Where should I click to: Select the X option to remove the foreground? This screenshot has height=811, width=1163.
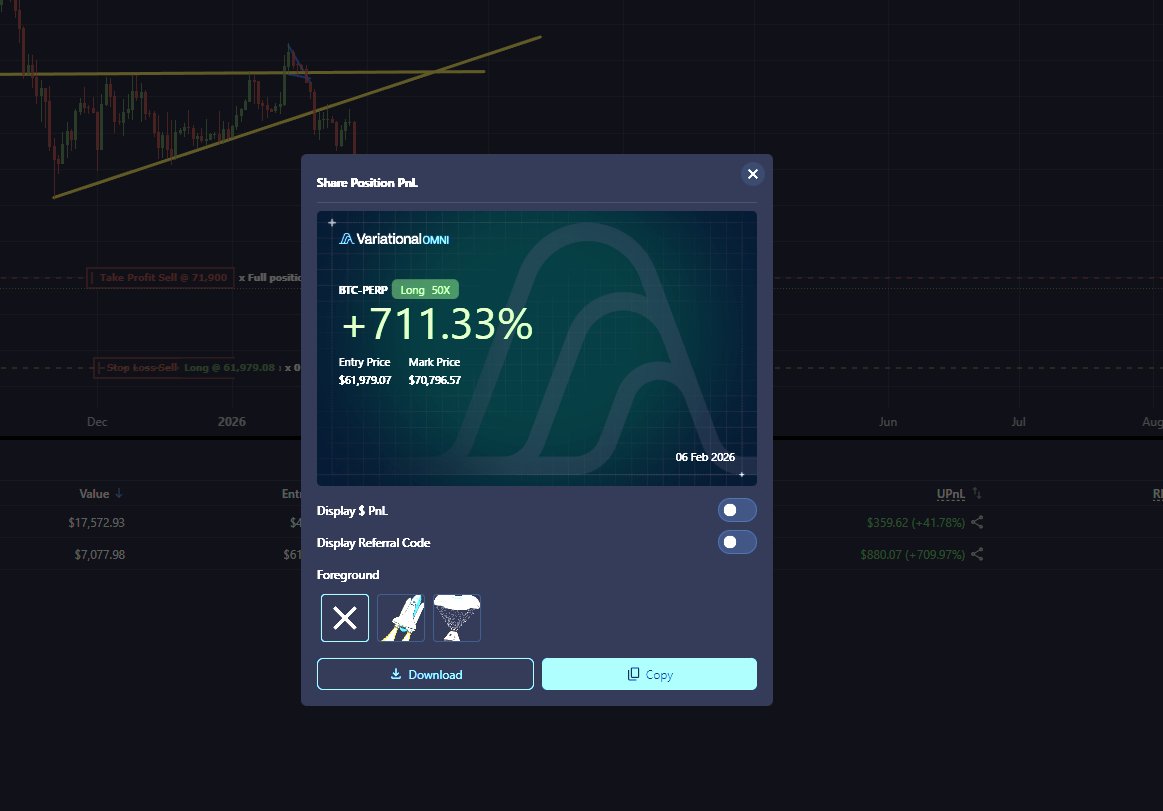344,617
